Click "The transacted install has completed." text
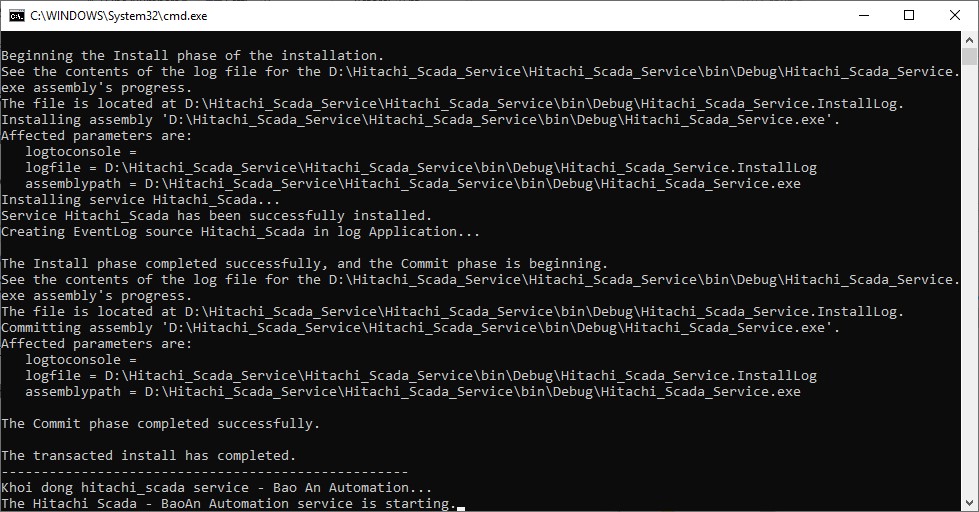This screenshot has height=512, width=979. 148,456
